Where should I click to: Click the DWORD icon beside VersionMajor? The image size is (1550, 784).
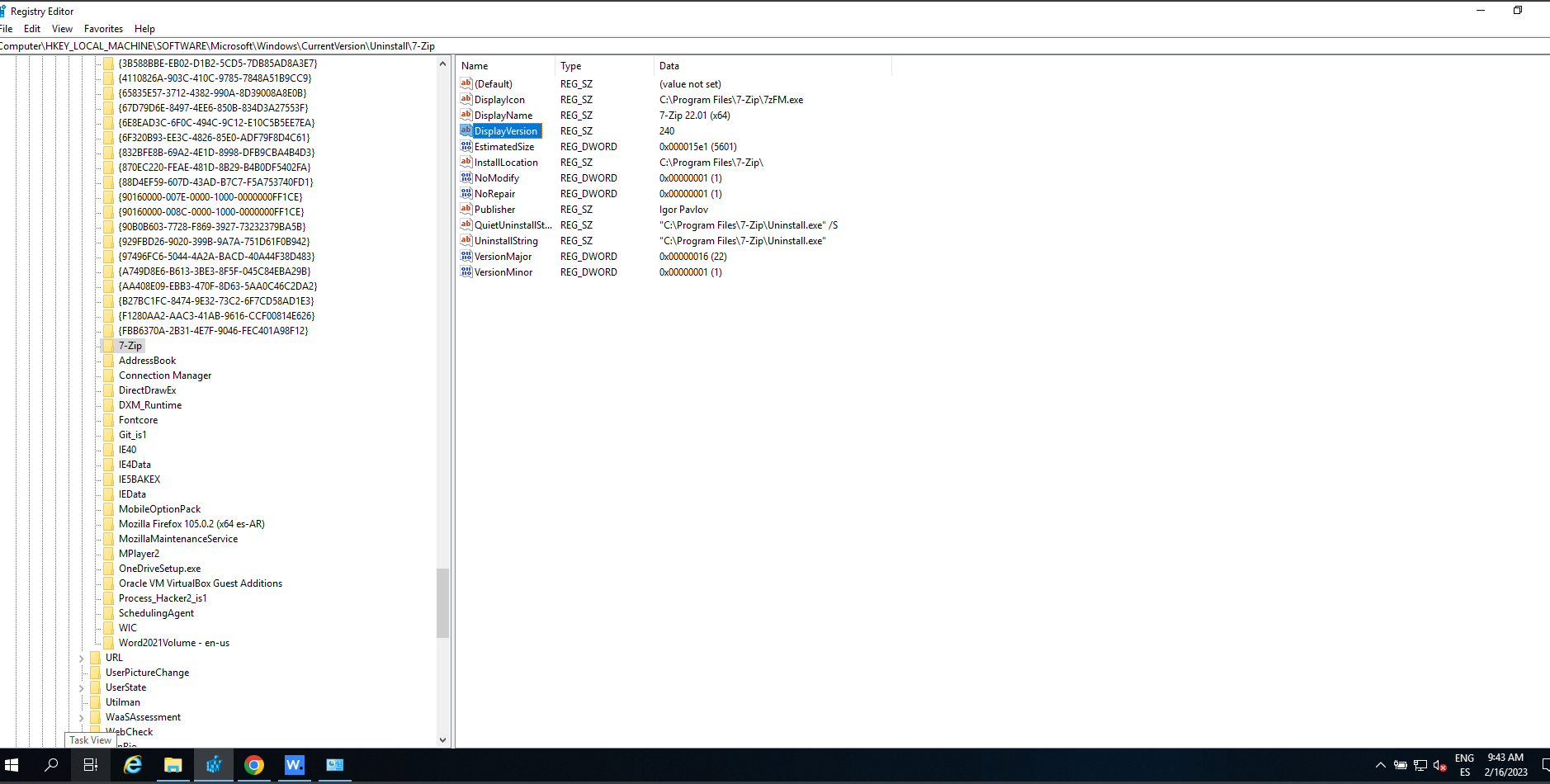click(x=466, y=257)
